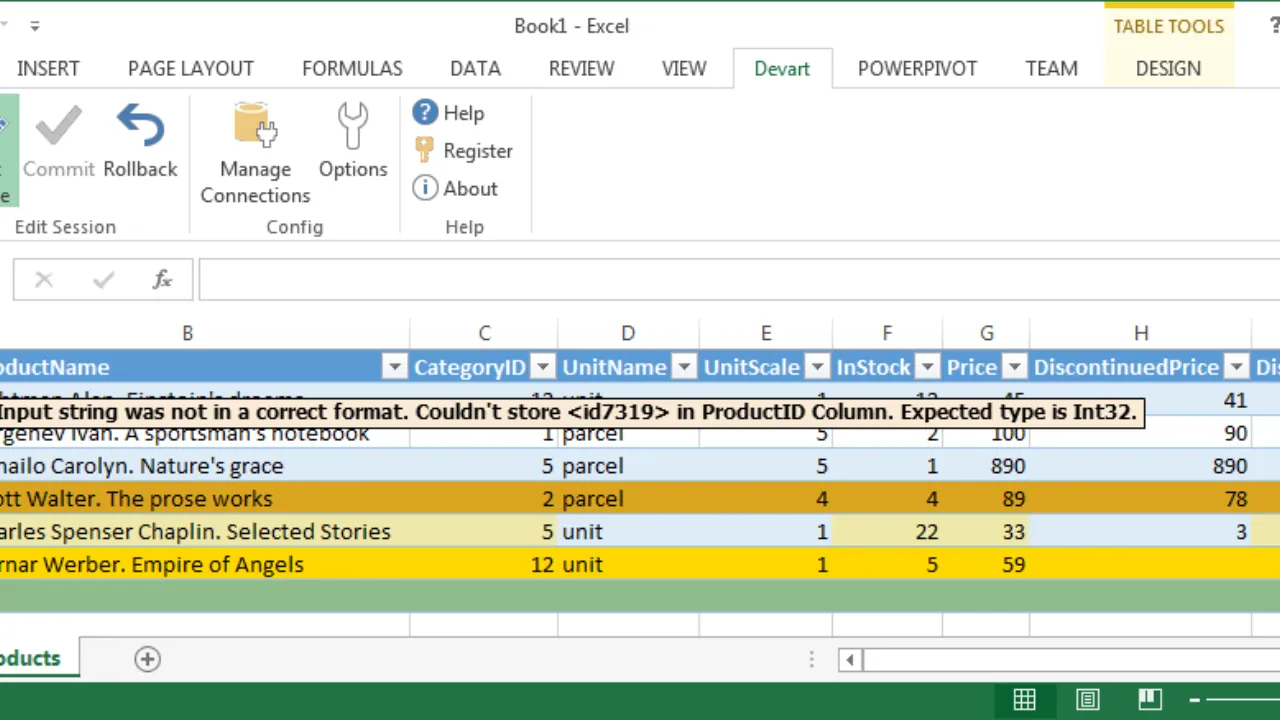Open Price column filter dropdown
The height and width of the screenshot is (720, 1280).
(1015, 367)
